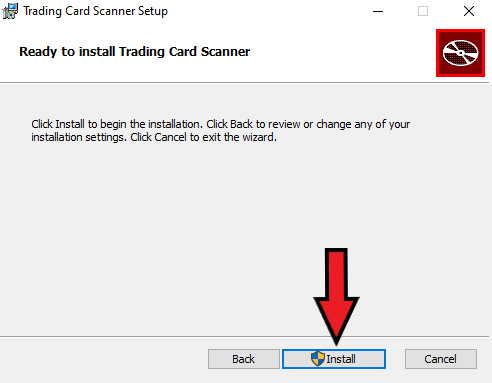
Task: Click the red arrow pointing at Install
Action: point(336,296)
